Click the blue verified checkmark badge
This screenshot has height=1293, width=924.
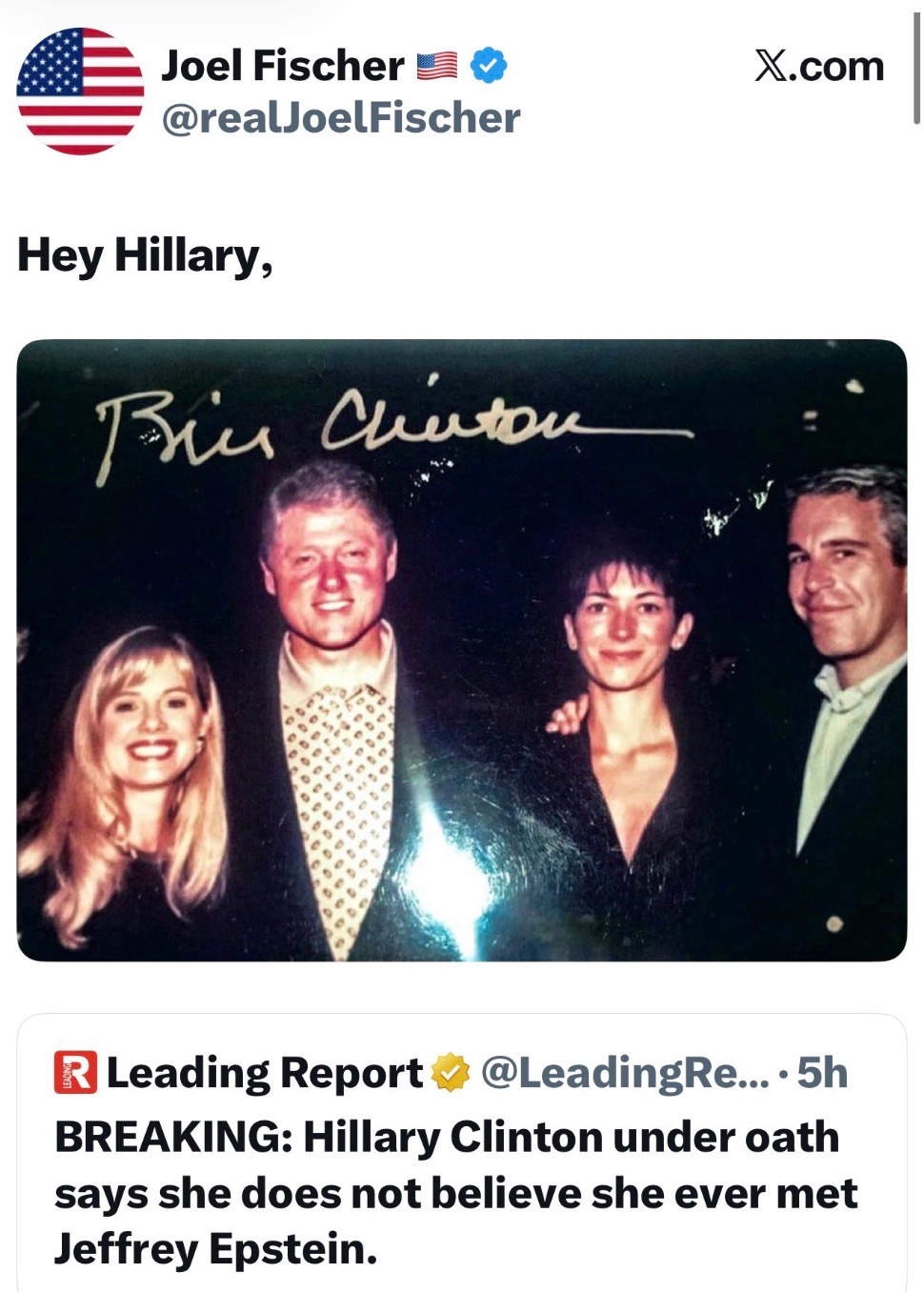click(490, 66)
